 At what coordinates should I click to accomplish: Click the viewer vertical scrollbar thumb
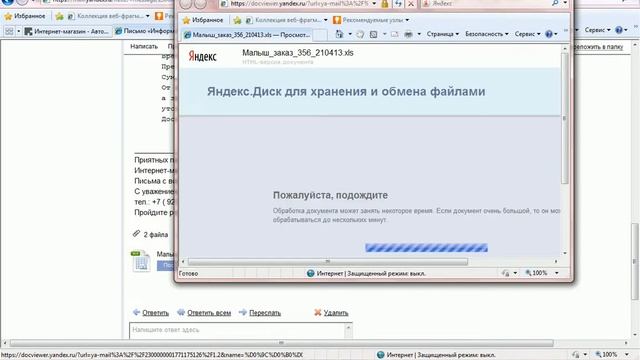565,118
